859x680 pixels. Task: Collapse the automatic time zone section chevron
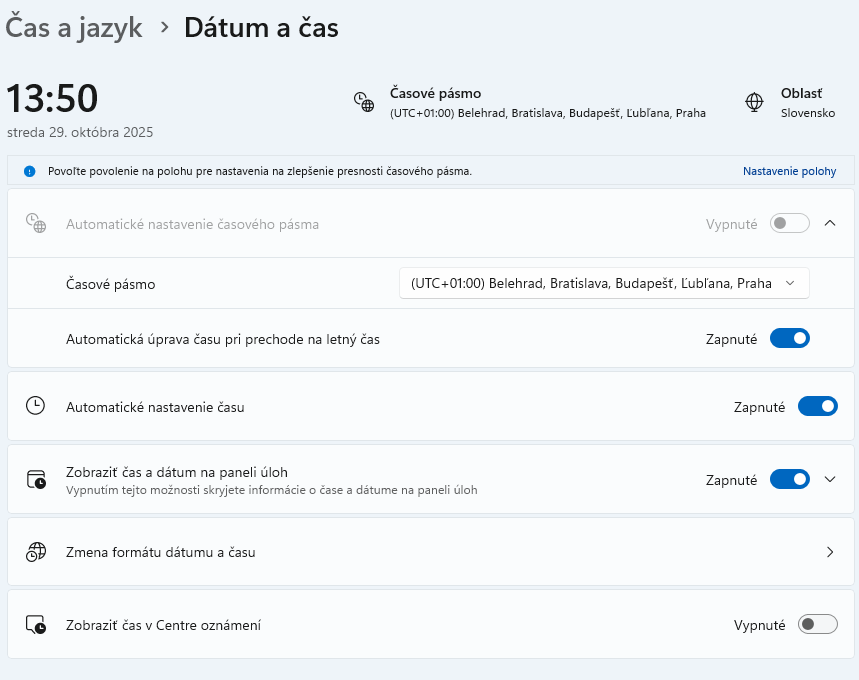point(829,224)
